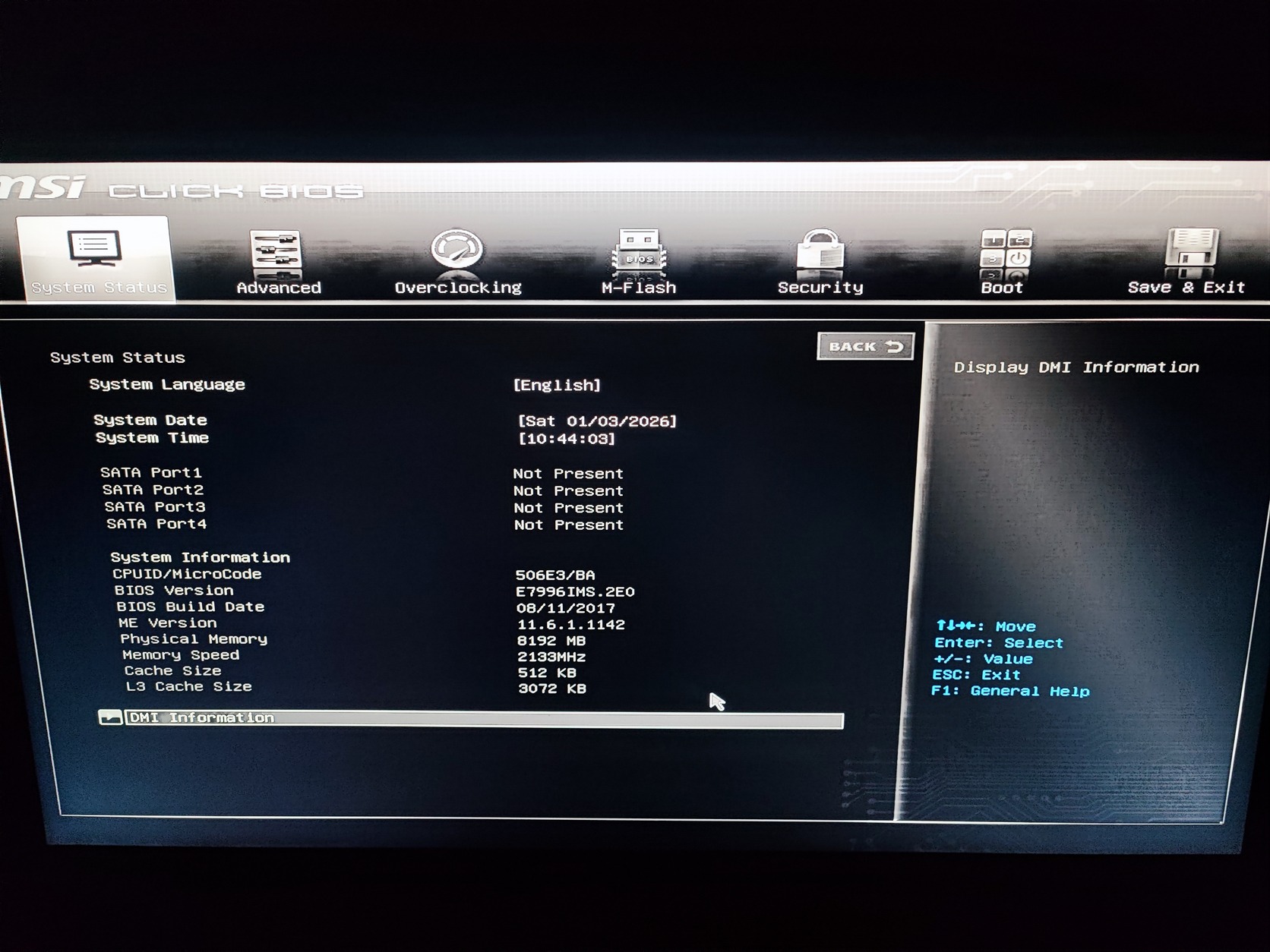Image resolution: width=1270 pixels, height=952 pixels.
Task: Click the +/-: Value key hint
Action: pos(983,659)
